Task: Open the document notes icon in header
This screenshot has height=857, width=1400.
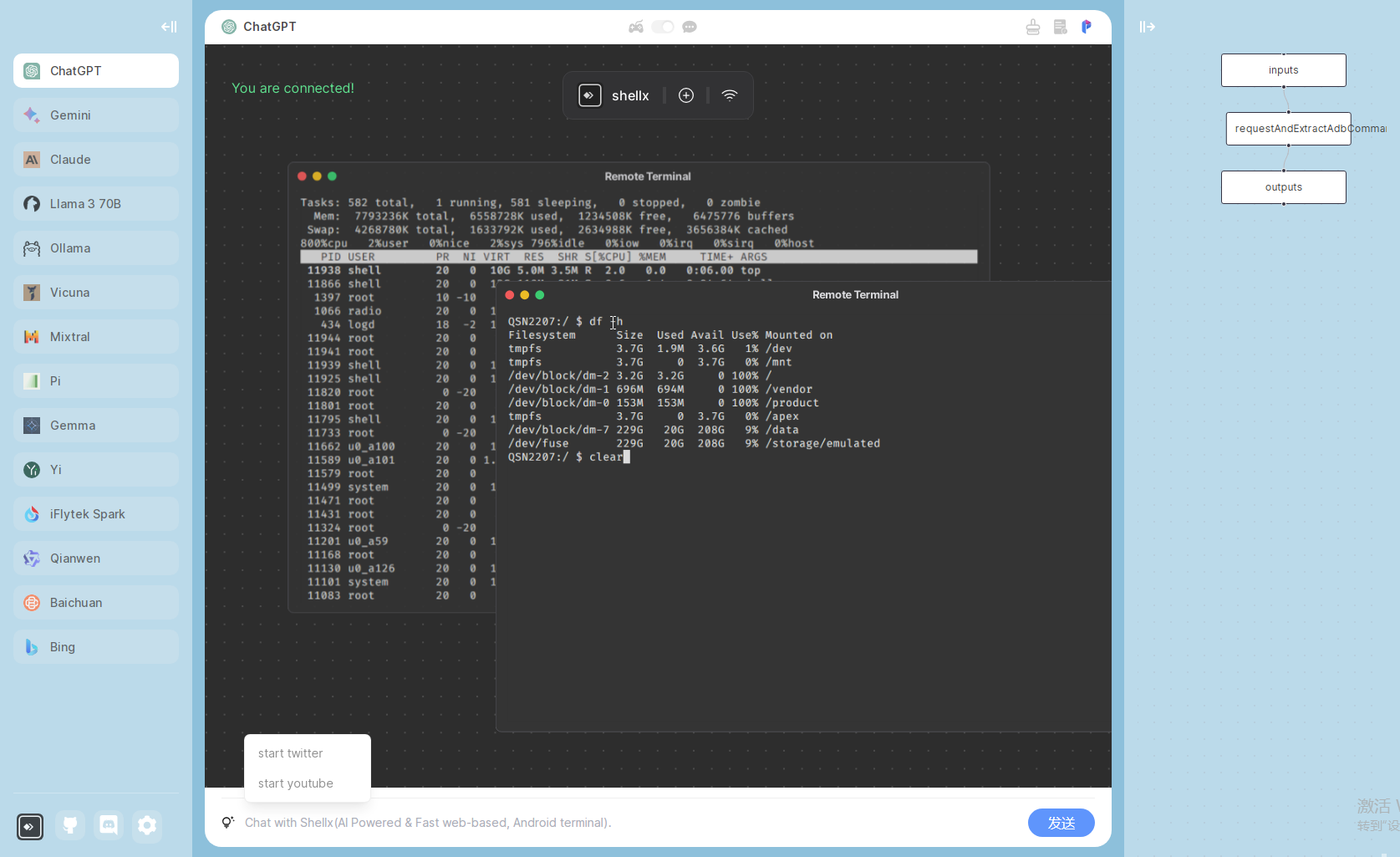Action: pos(1060,27)
